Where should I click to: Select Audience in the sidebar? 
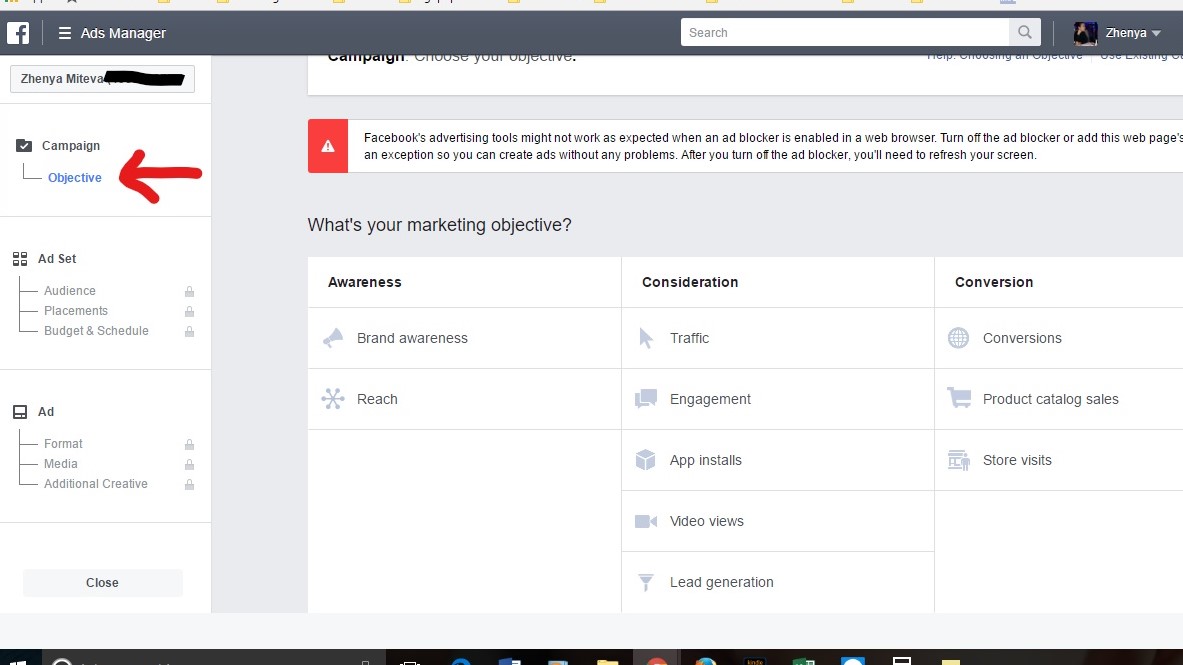click(69, 291)
